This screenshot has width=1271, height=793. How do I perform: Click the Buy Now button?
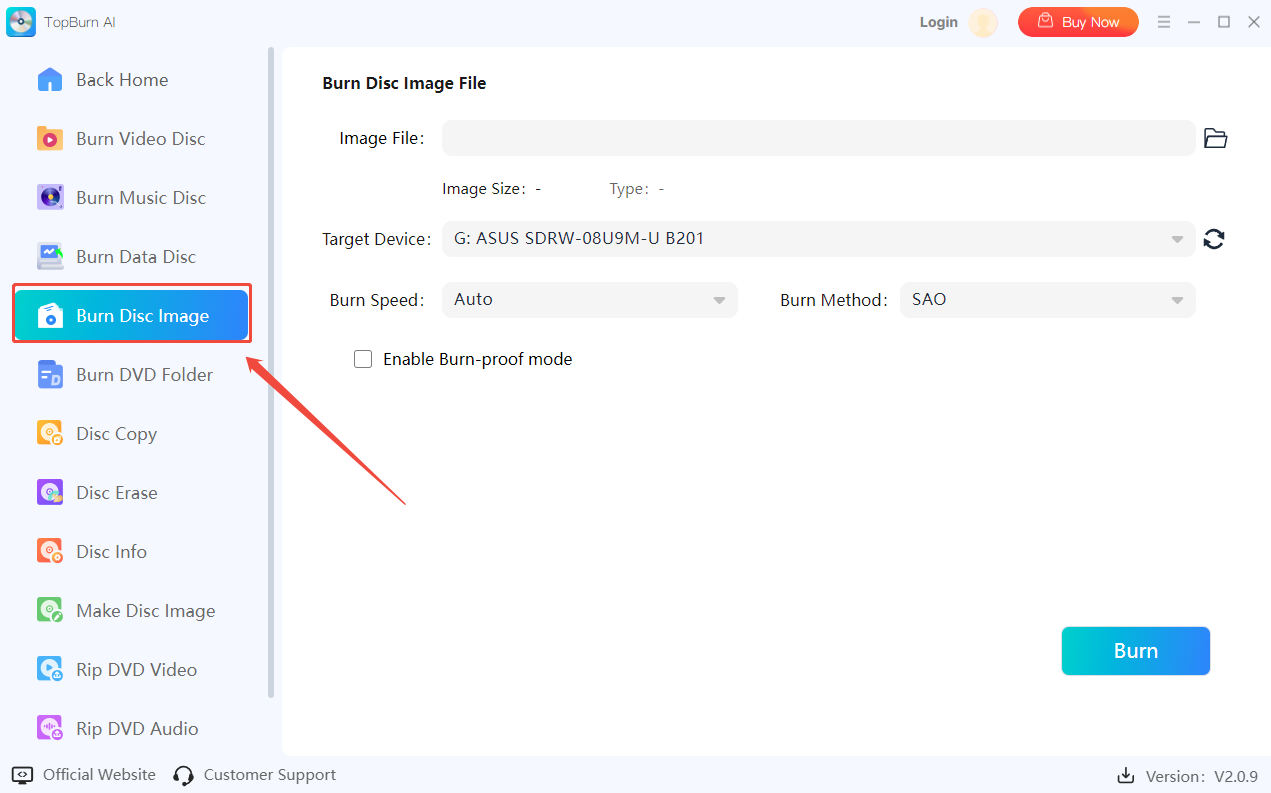[1078, 22]
